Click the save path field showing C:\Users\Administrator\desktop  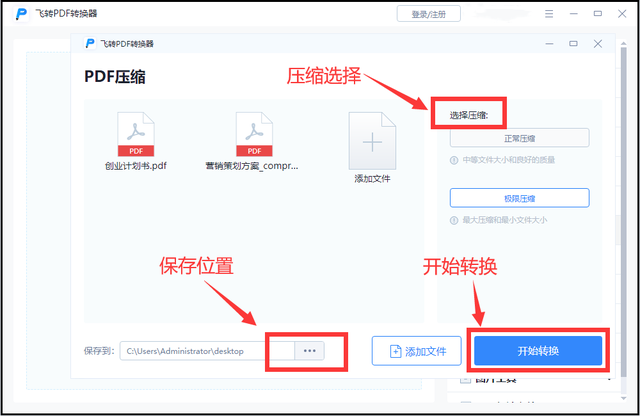tap(207, 351)
